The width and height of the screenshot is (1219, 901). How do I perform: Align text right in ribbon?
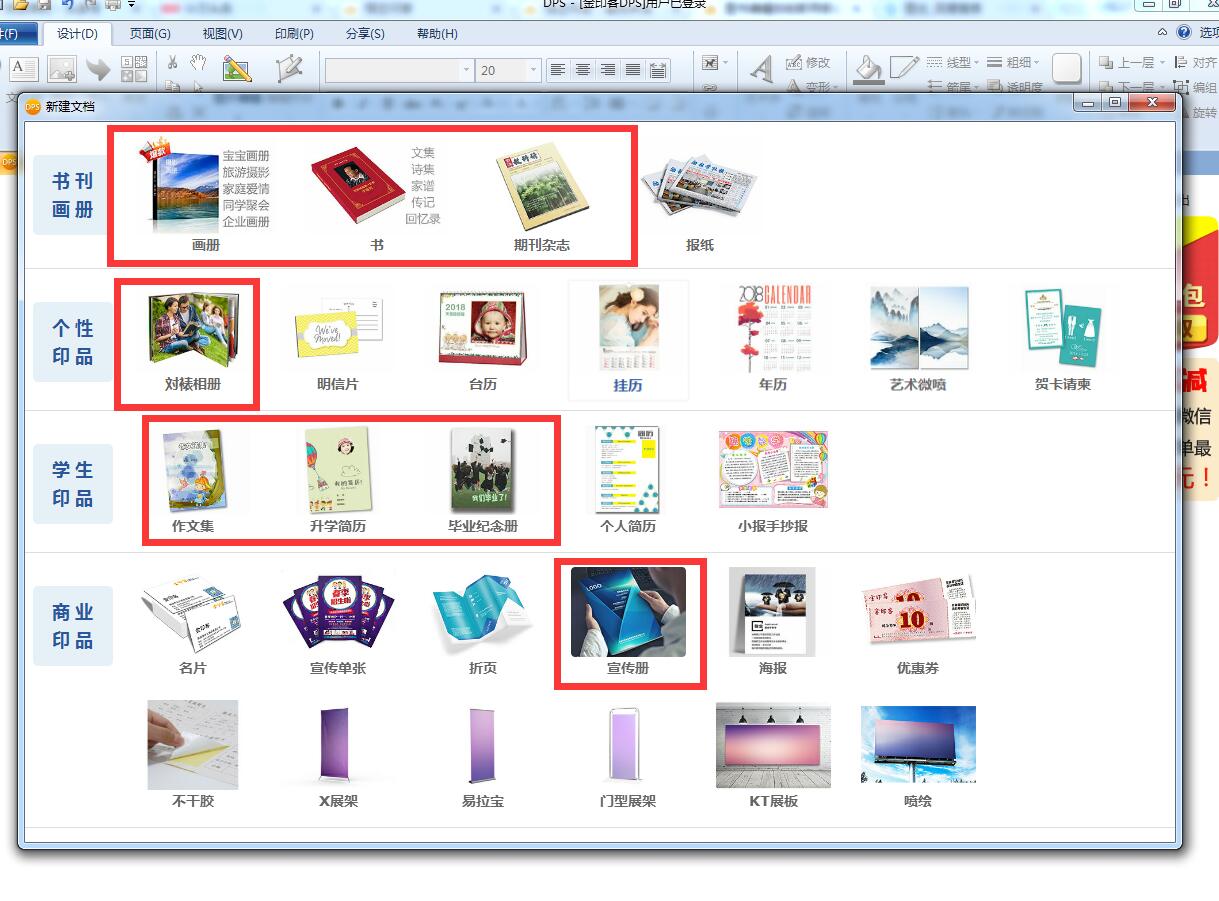click(608, 70)
